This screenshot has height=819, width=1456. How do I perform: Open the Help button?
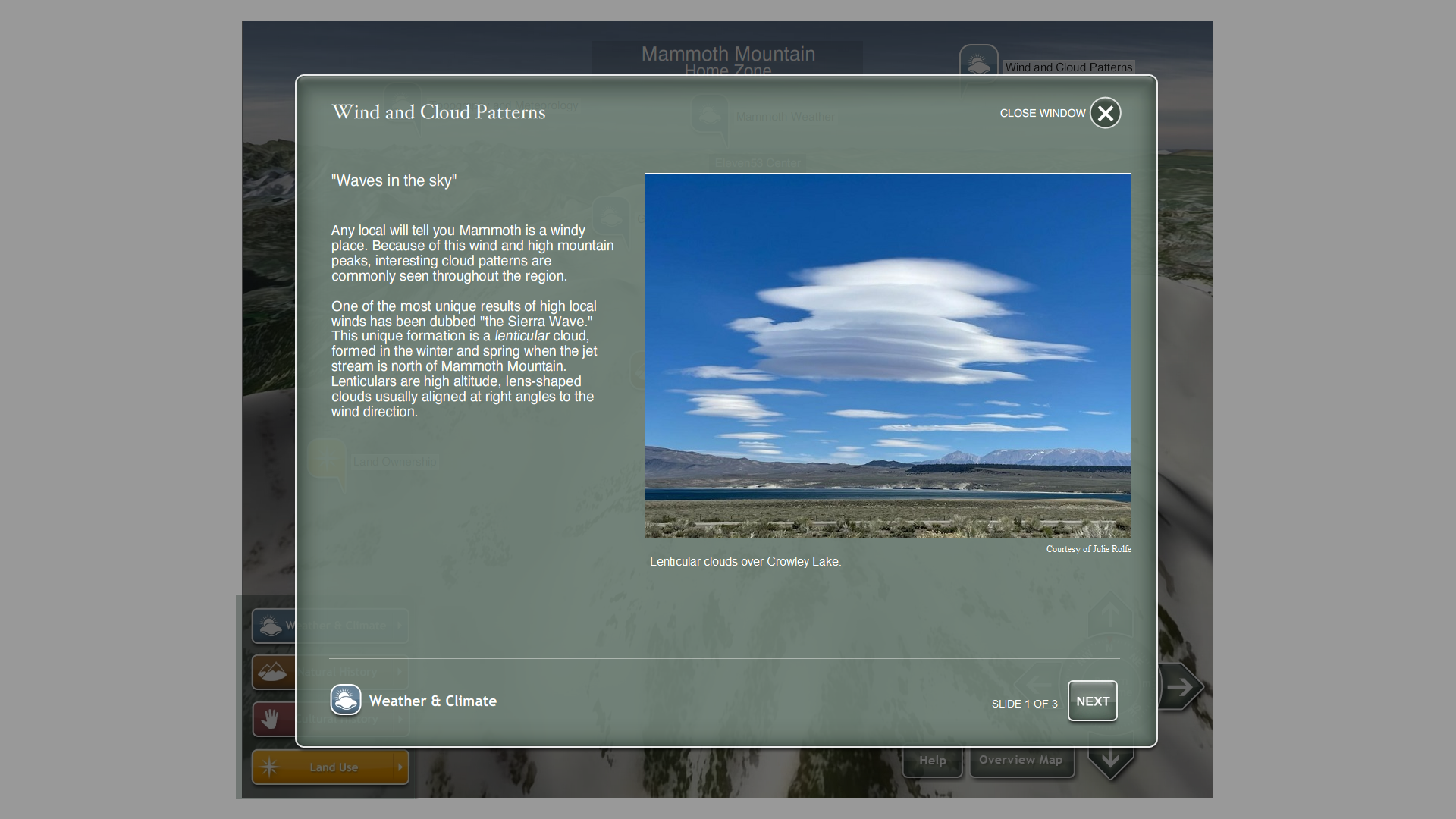tap(932, 761)
